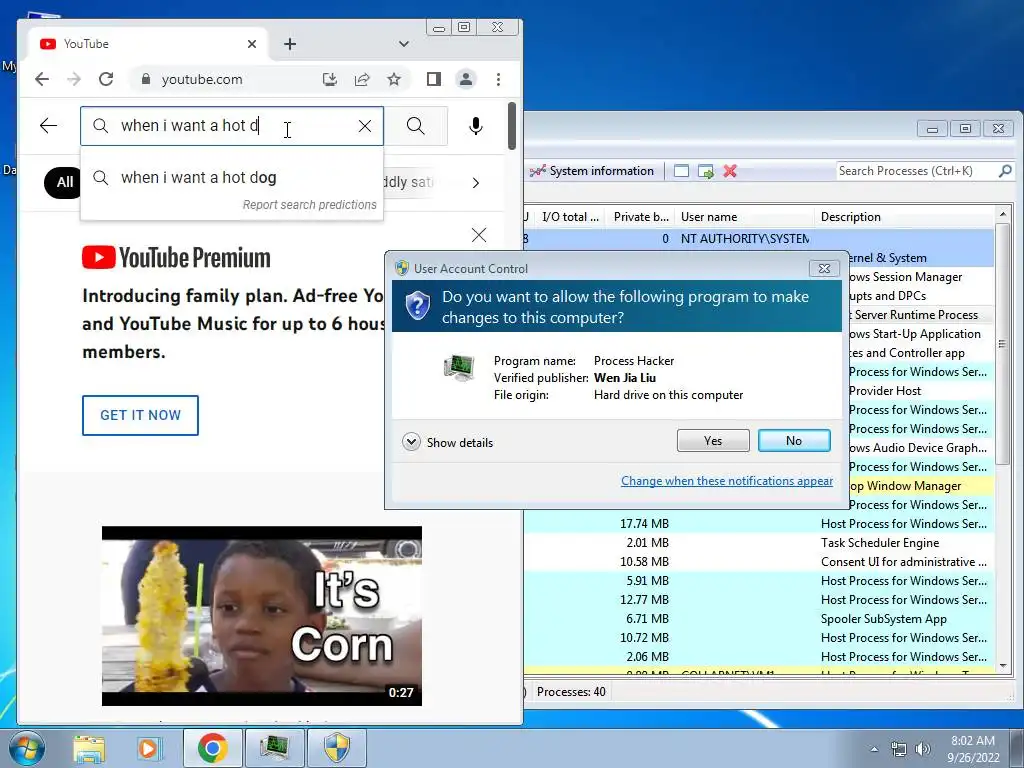Select the Spooler SubSystem App row
This screenshot has width=1024, height=768.
point(759,618)
